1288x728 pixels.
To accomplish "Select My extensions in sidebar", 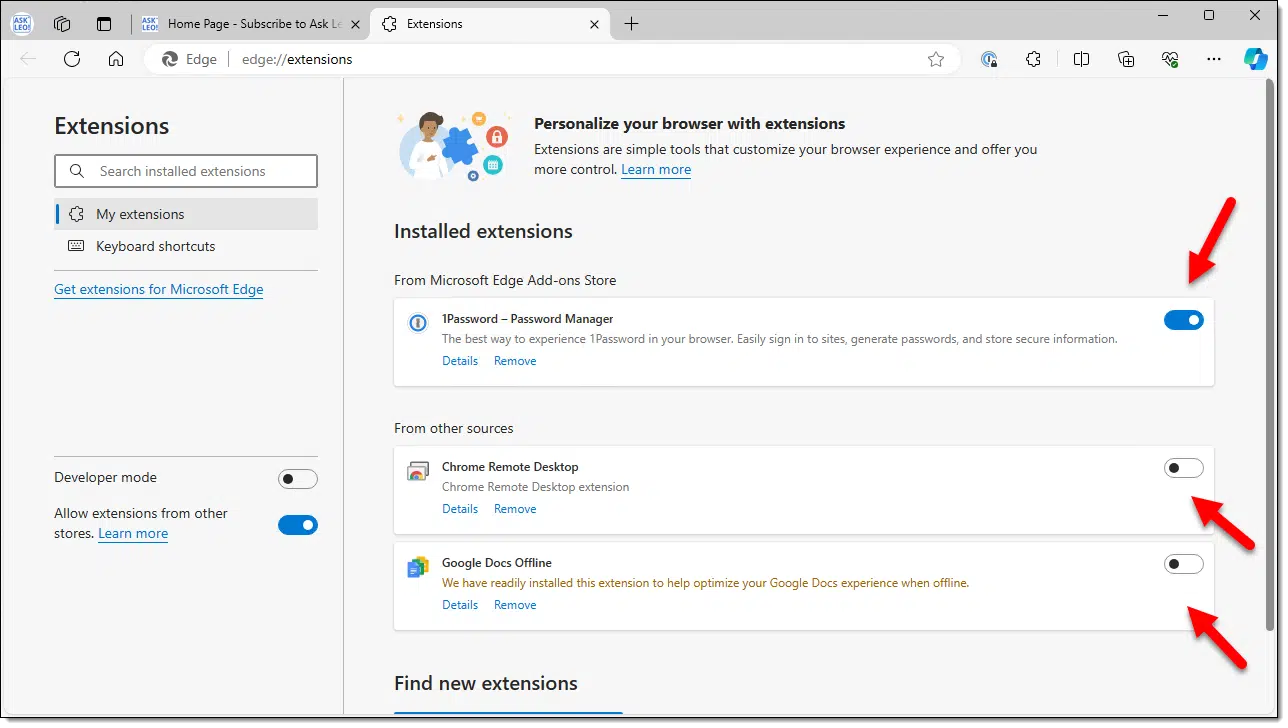I will coord(186,214).
